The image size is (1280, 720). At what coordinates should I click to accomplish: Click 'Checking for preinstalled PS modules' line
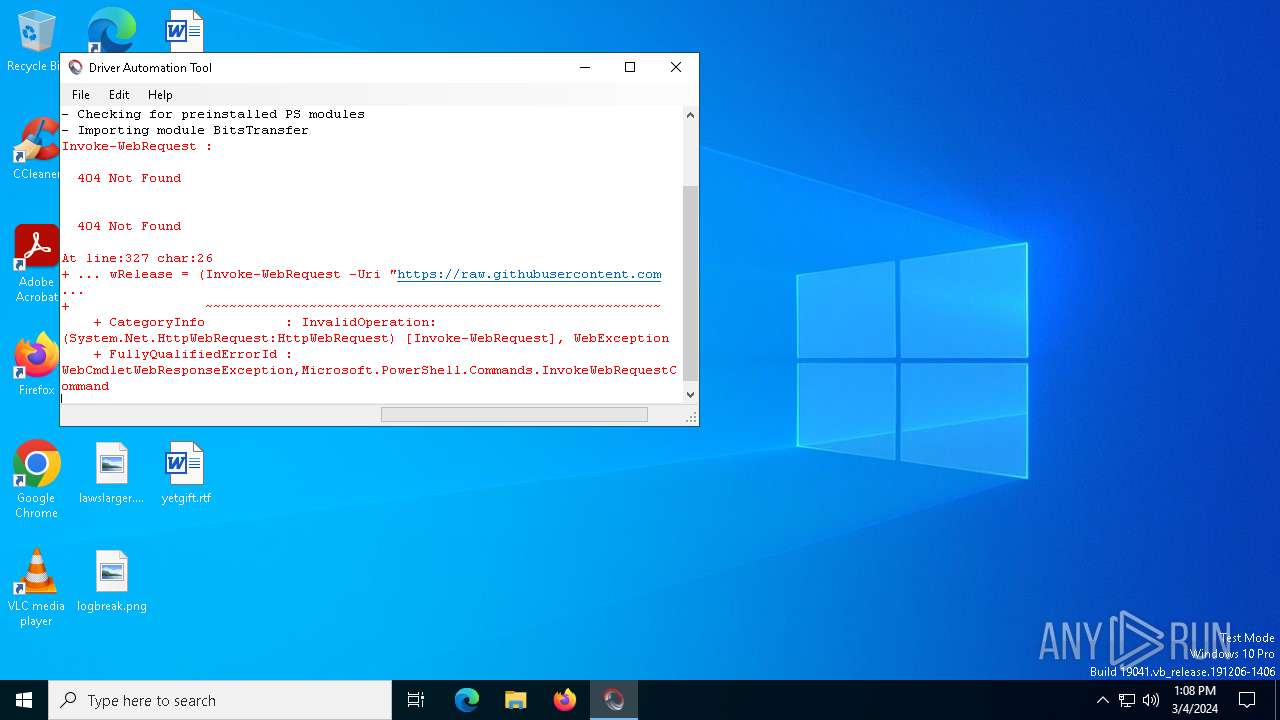pos(213,114)
